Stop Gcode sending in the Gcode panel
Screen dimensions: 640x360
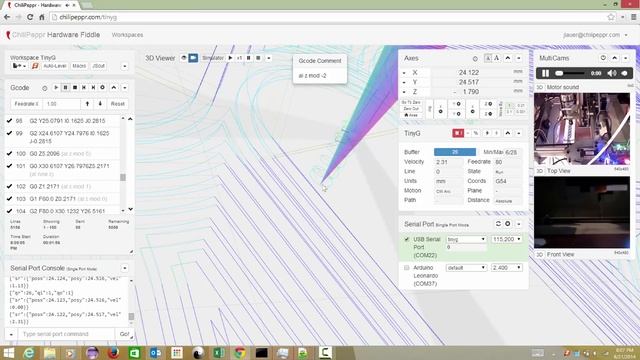click(x=75, y=88)
